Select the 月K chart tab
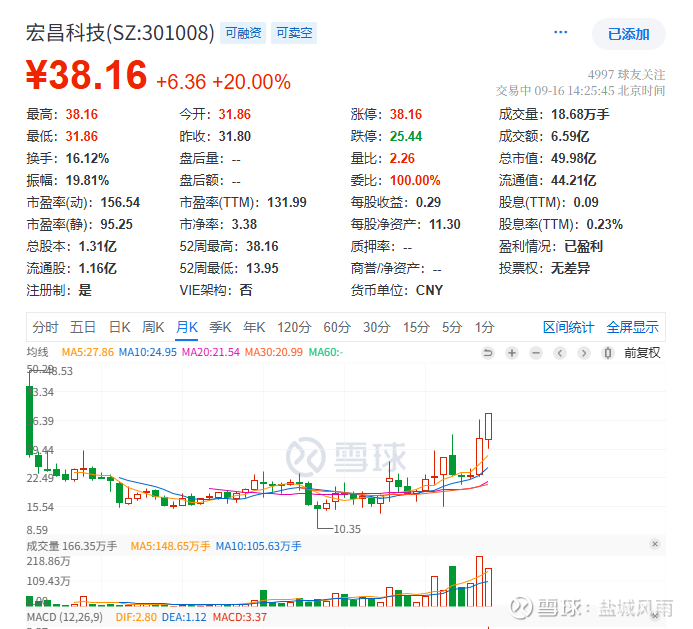Viewport: 693px width, 629px height. 187,327
